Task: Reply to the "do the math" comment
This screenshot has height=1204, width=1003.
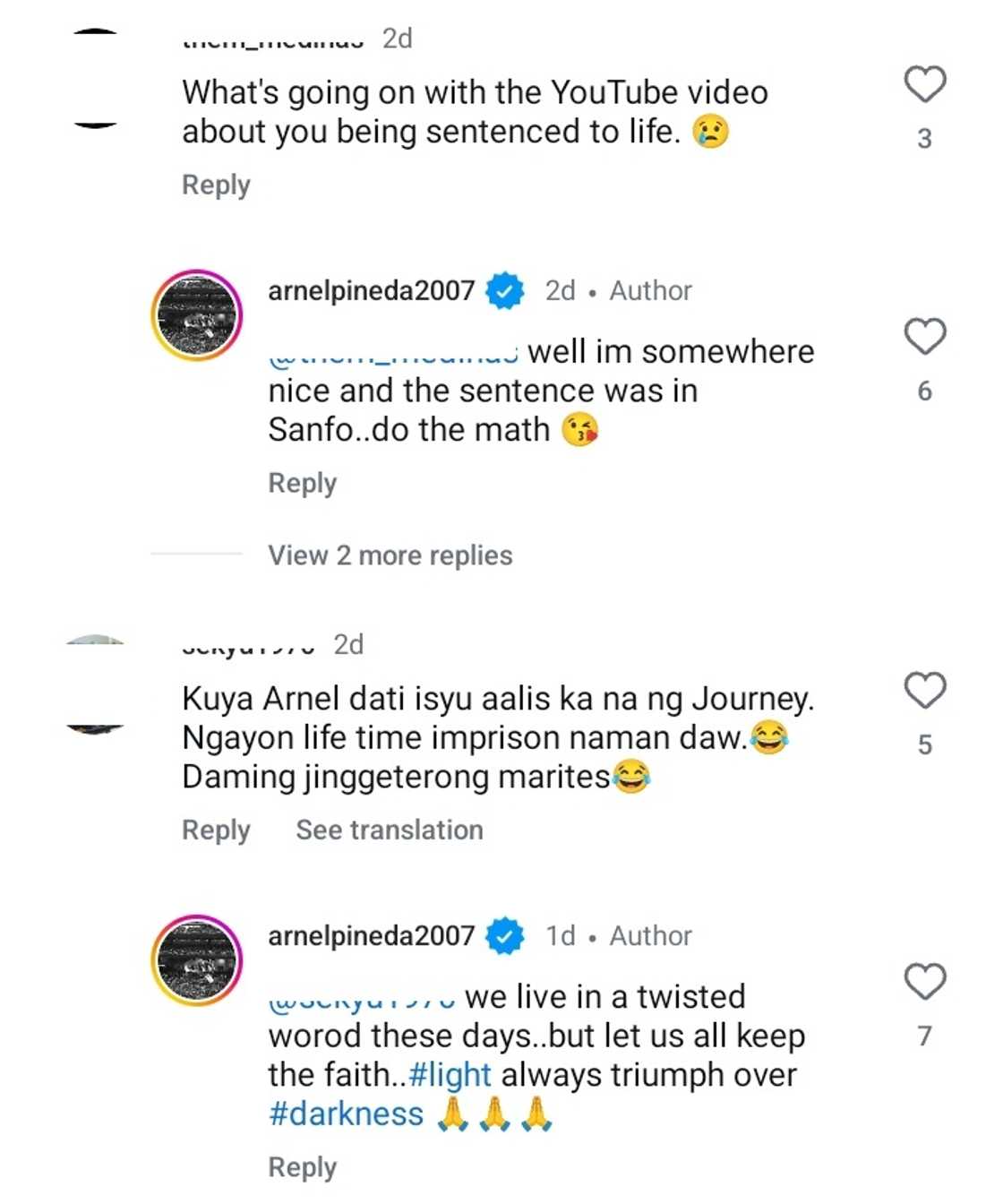Action: (302, 484)
